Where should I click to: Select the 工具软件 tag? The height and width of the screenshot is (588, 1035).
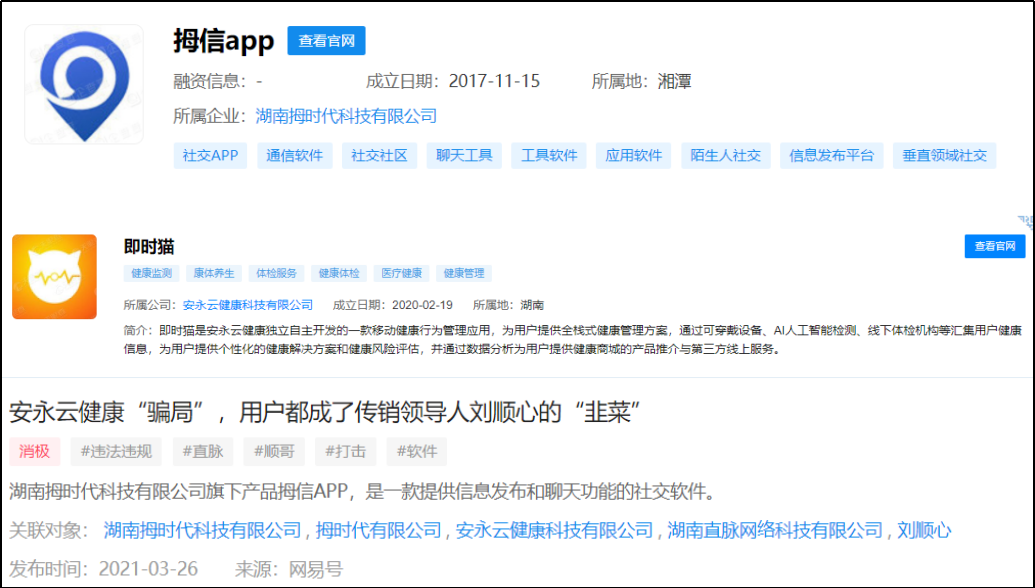pos(549,156)
